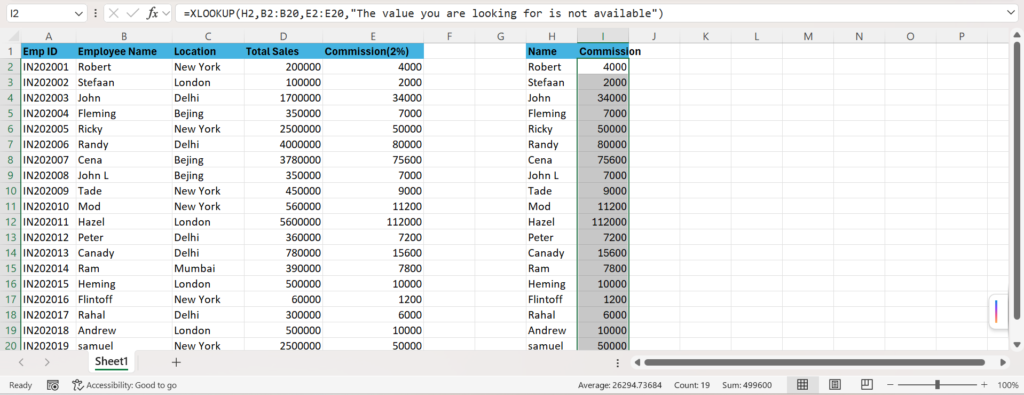
Task: Select column header I
Action: point(603,37)
